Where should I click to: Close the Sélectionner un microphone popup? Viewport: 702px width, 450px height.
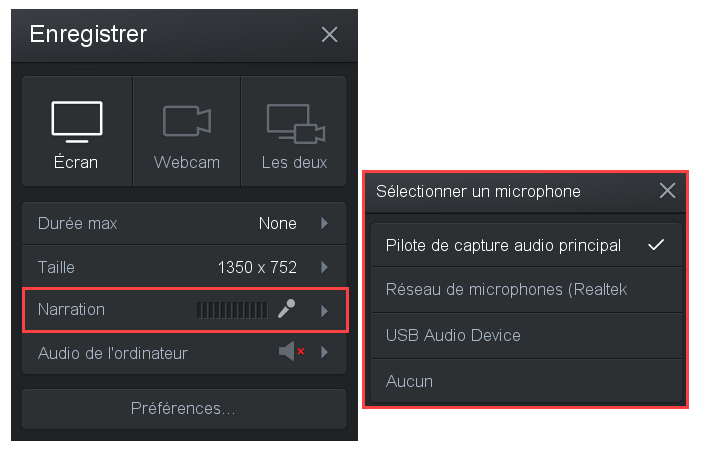667,191
